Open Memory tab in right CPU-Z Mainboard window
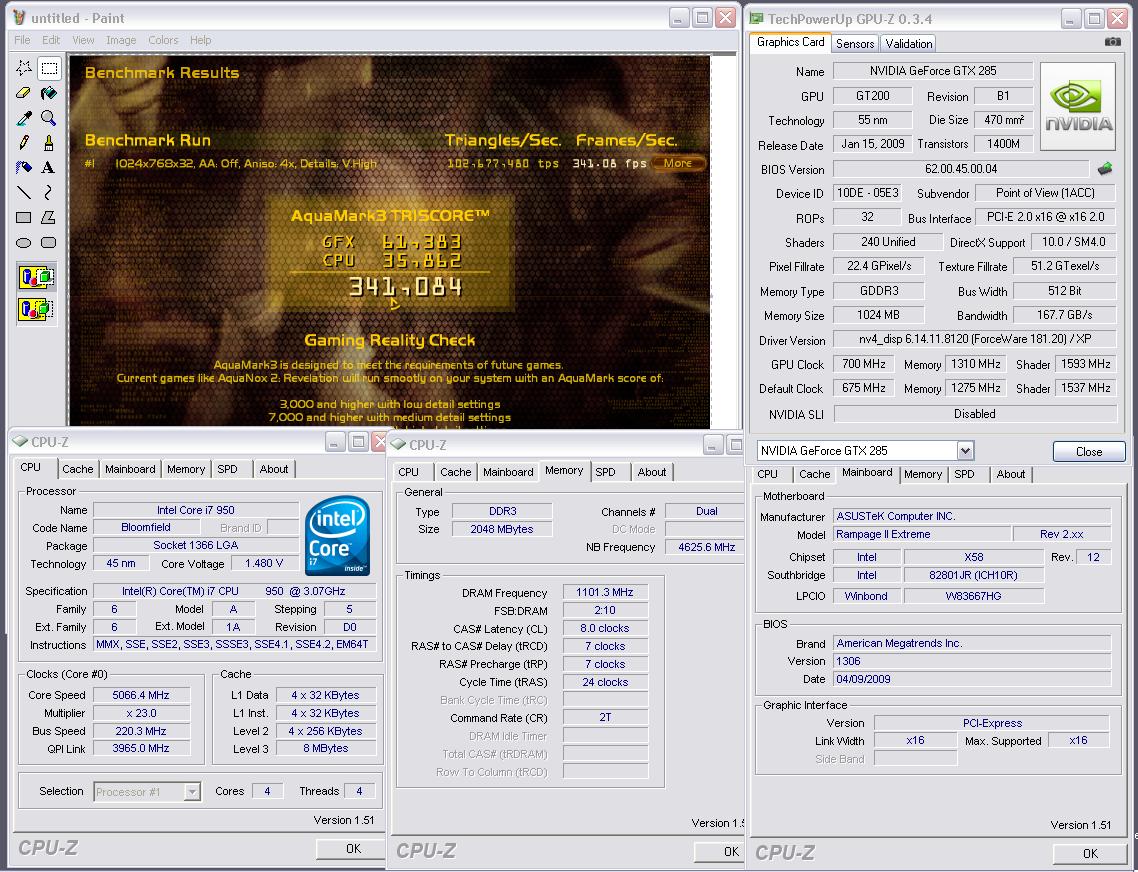The height and width of the screenshot is (872, 1138). (x=922, y=474)
